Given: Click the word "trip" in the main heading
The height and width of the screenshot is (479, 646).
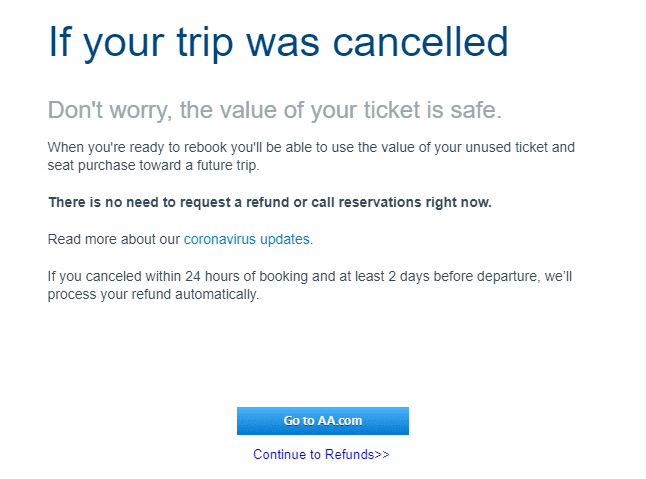Looking at the screenshot, I should click(x=205, y=44).
